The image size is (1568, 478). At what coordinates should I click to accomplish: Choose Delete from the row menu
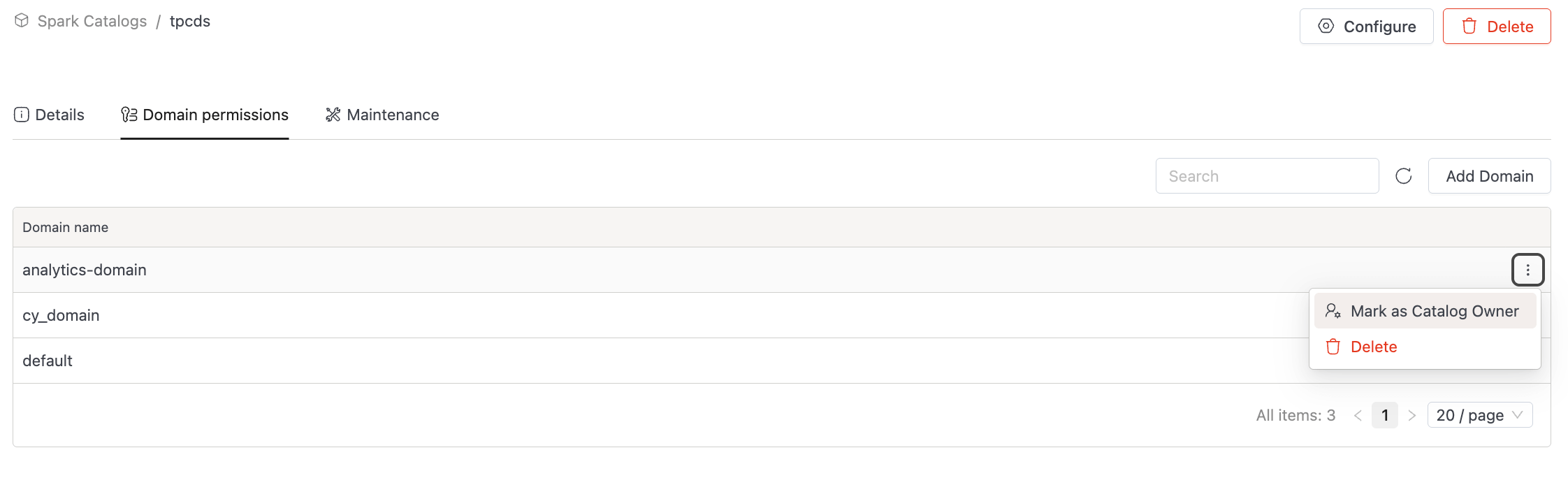(1373, 347)
